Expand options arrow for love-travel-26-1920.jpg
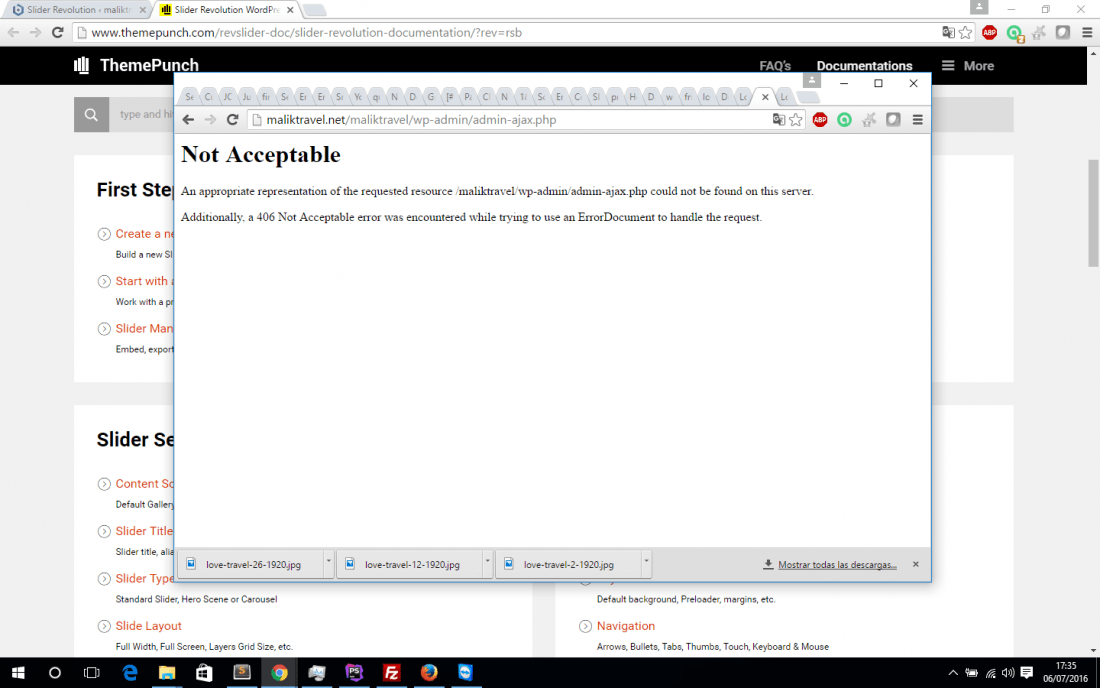1100x688 pixels. tap(328, 565)
